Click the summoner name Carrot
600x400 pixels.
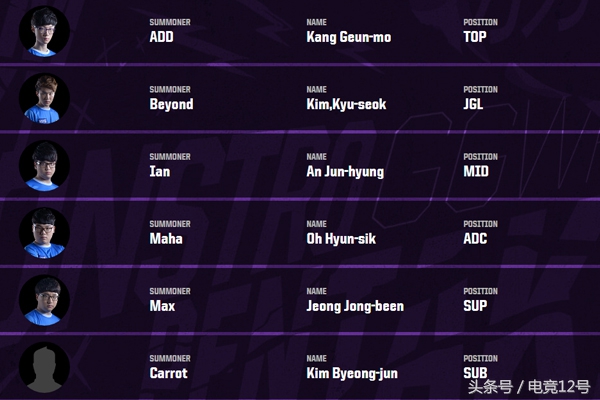(168, 373)
